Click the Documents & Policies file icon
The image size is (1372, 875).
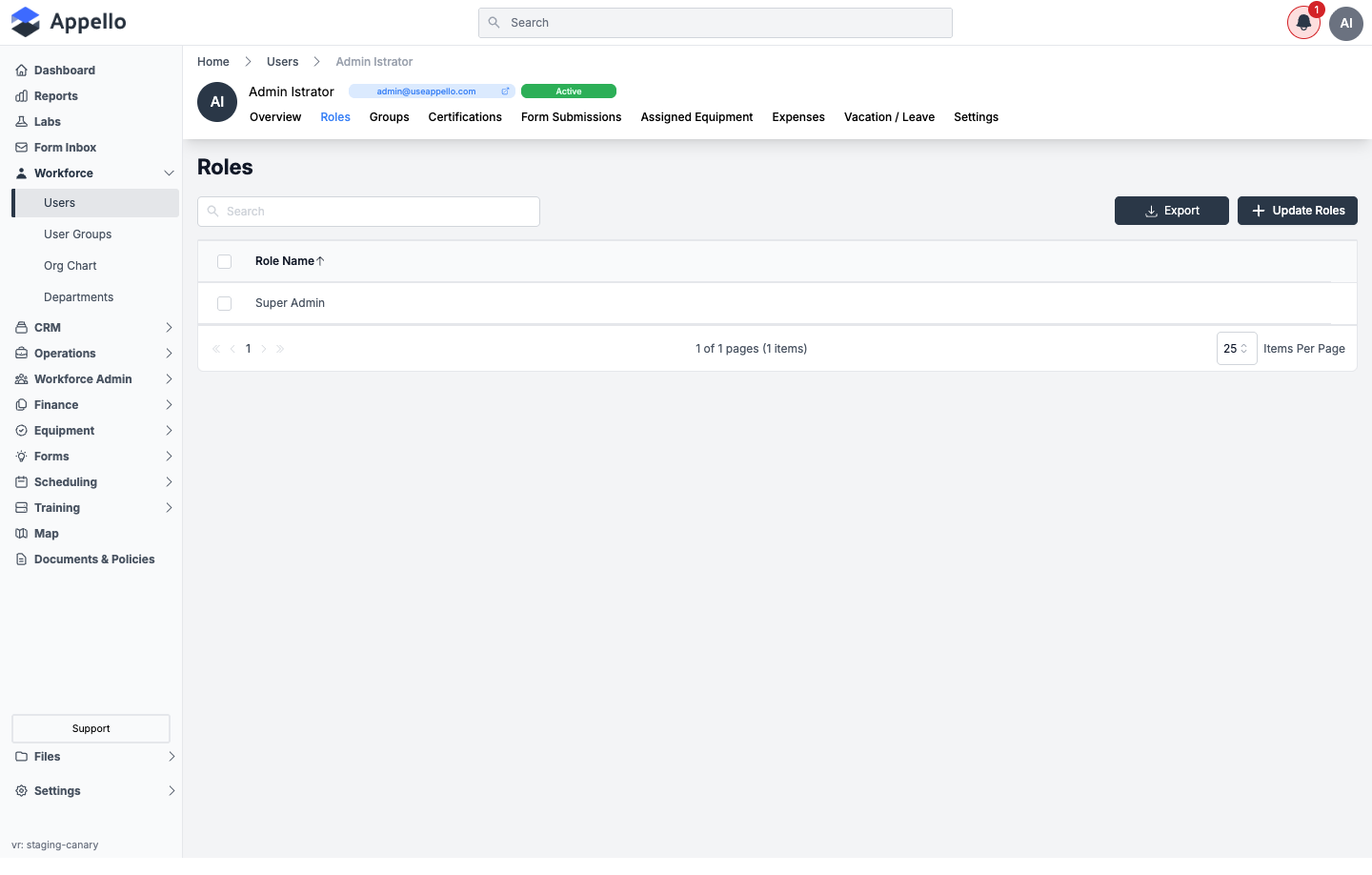coord(21,560)
